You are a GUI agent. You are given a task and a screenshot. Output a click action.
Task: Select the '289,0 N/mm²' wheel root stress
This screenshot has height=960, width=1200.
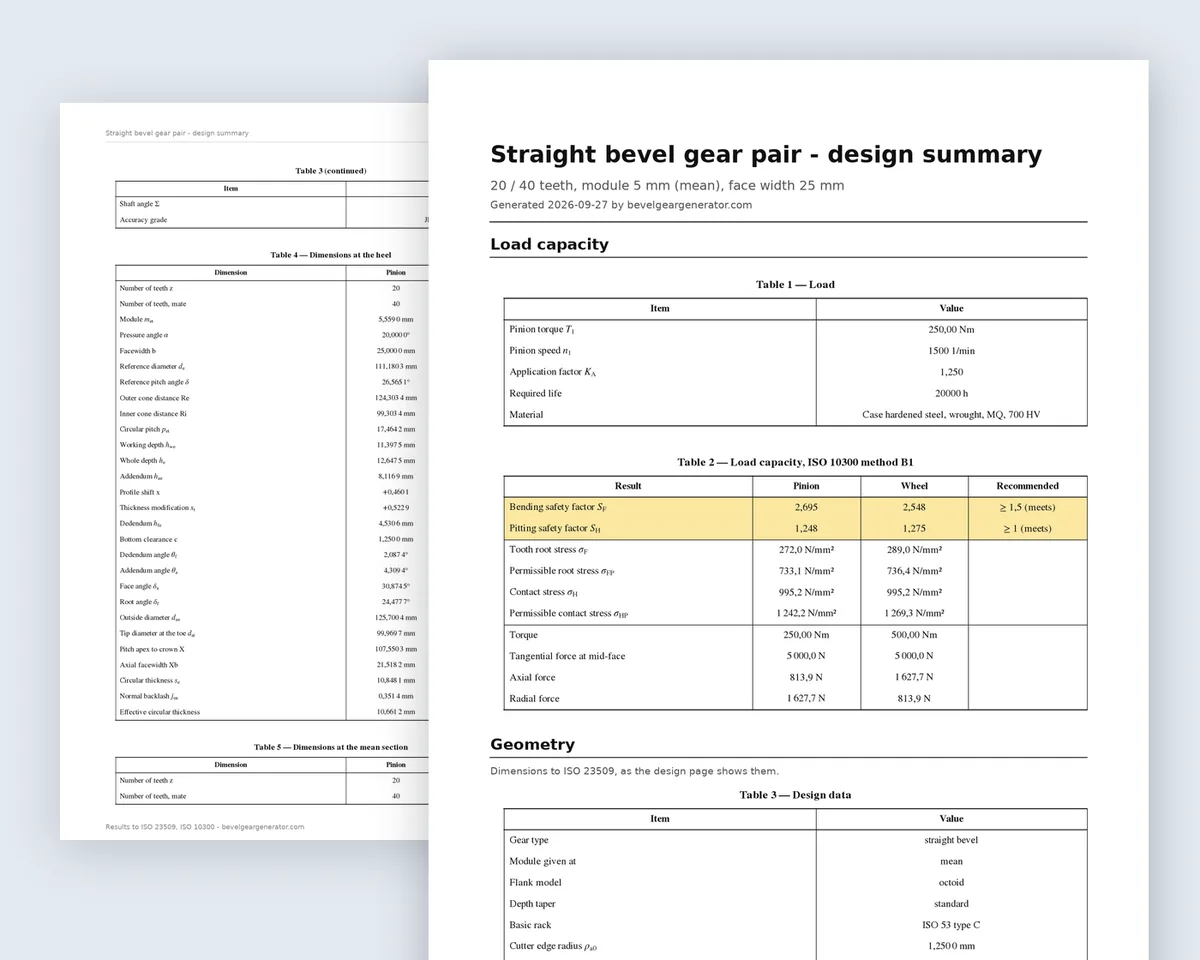[914, 549]
